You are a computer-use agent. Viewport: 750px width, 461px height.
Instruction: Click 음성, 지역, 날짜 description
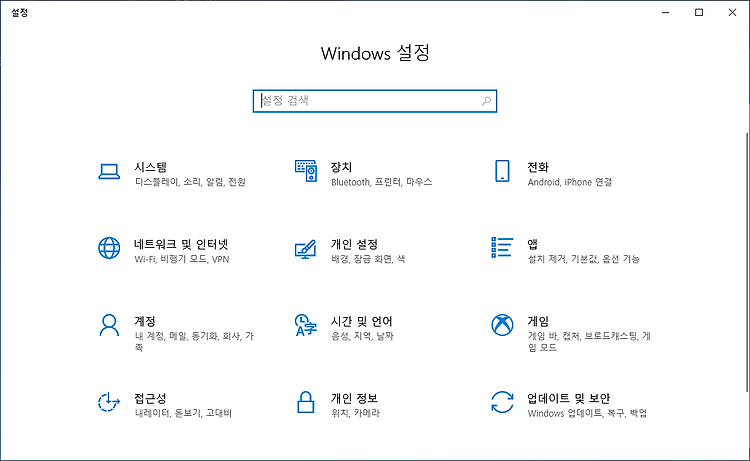(x=362, y=336)
